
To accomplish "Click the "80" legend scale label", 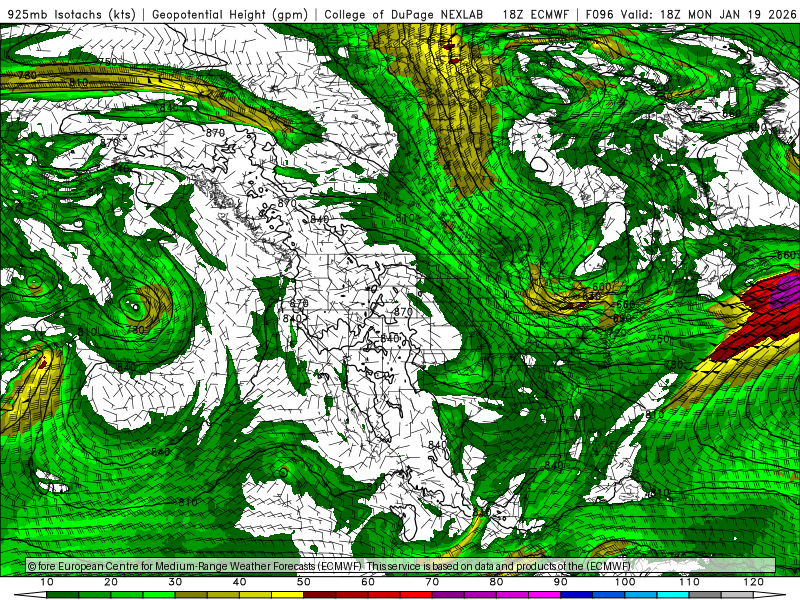I will click(496, 582).
